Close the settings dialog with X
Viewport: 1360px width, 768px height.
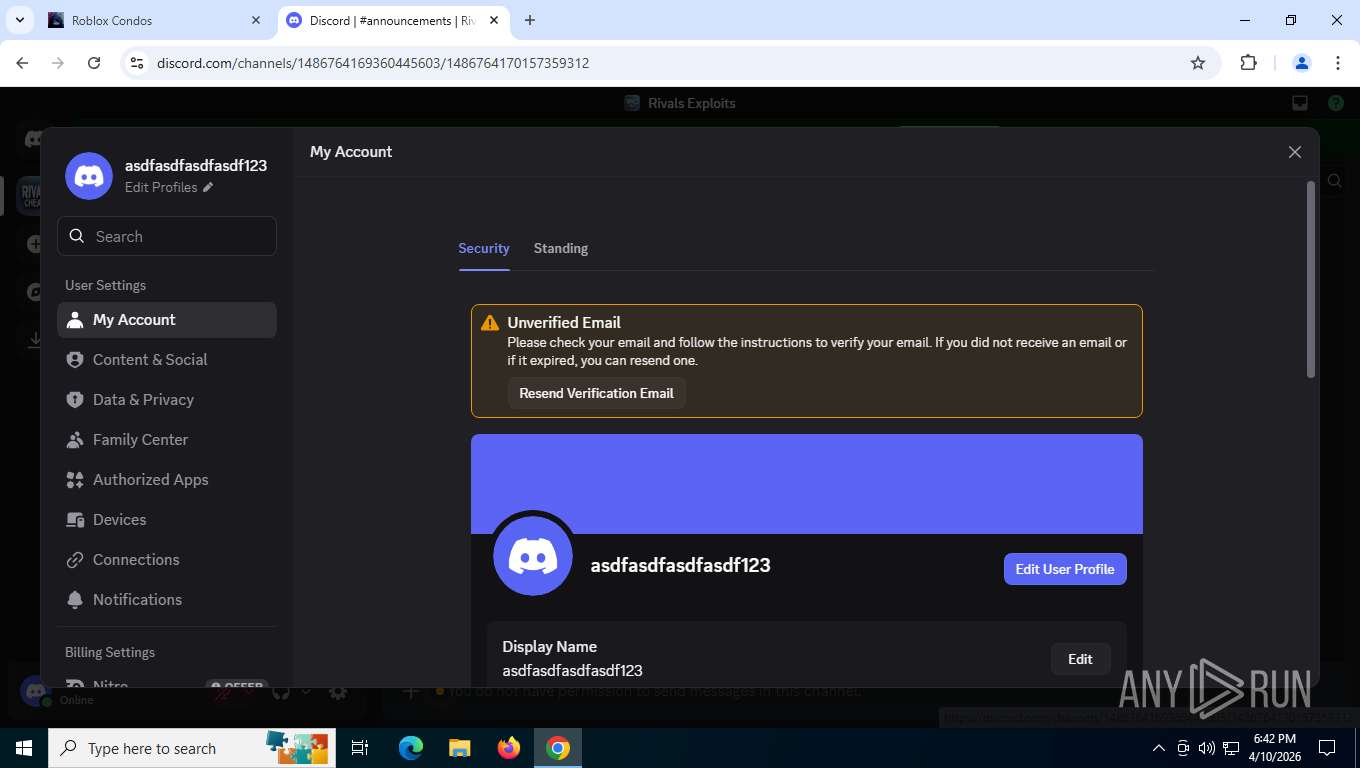1295,152
